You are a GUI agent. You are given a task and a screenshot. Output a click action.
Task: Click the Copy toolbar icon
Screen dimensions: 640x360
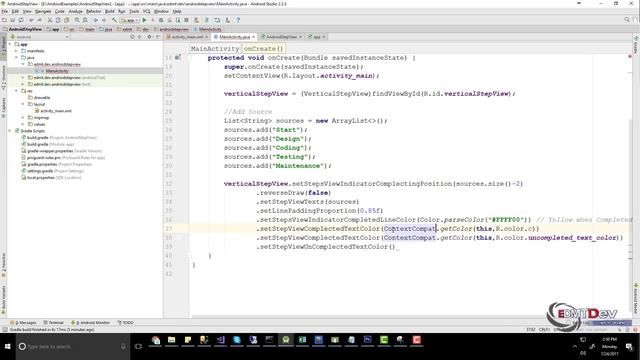click(58, 20)
